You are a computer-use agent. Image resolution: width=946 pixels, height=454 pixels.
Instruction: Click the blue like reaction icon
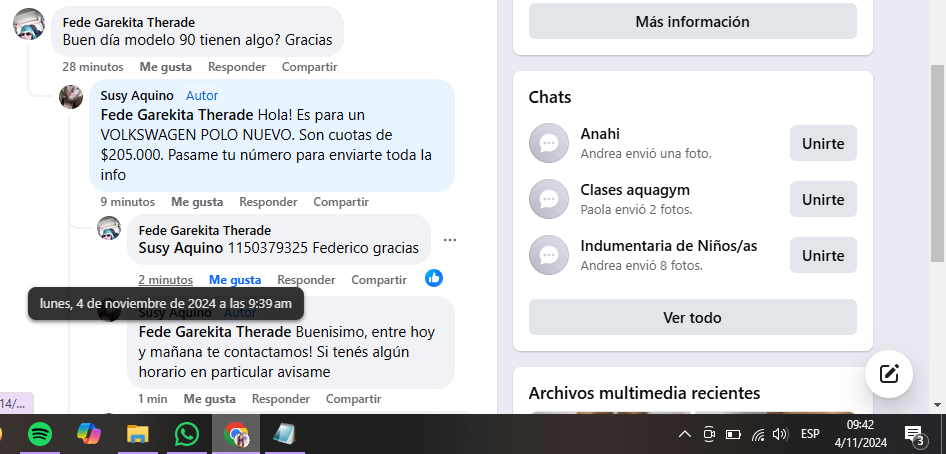click(434, 278)
